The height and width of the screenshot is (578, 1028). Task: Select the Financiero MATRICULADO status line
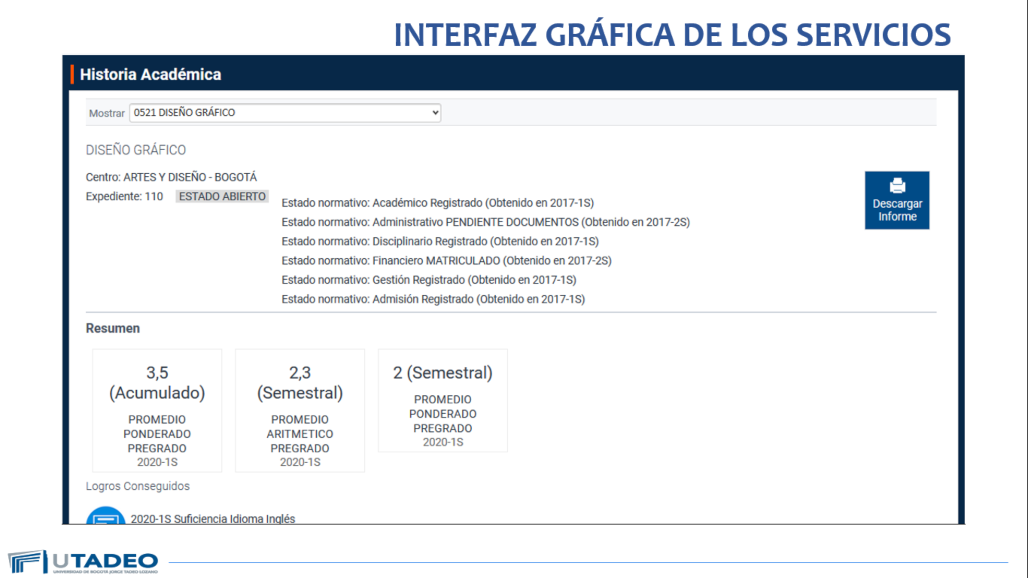pyautogui.click(x=446, y=261)
